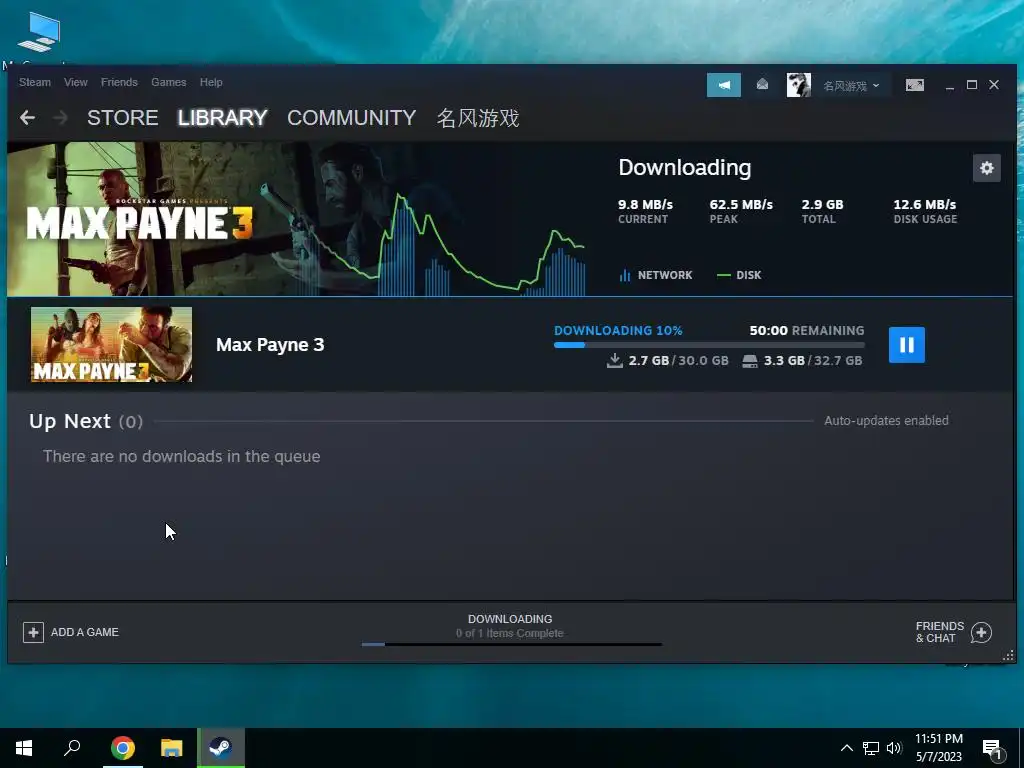Go forward with the right arrow

coord(60,118)
